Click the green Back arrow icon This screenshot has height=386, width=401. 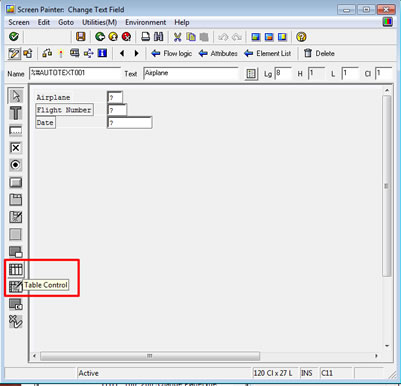tap(100, 36)
